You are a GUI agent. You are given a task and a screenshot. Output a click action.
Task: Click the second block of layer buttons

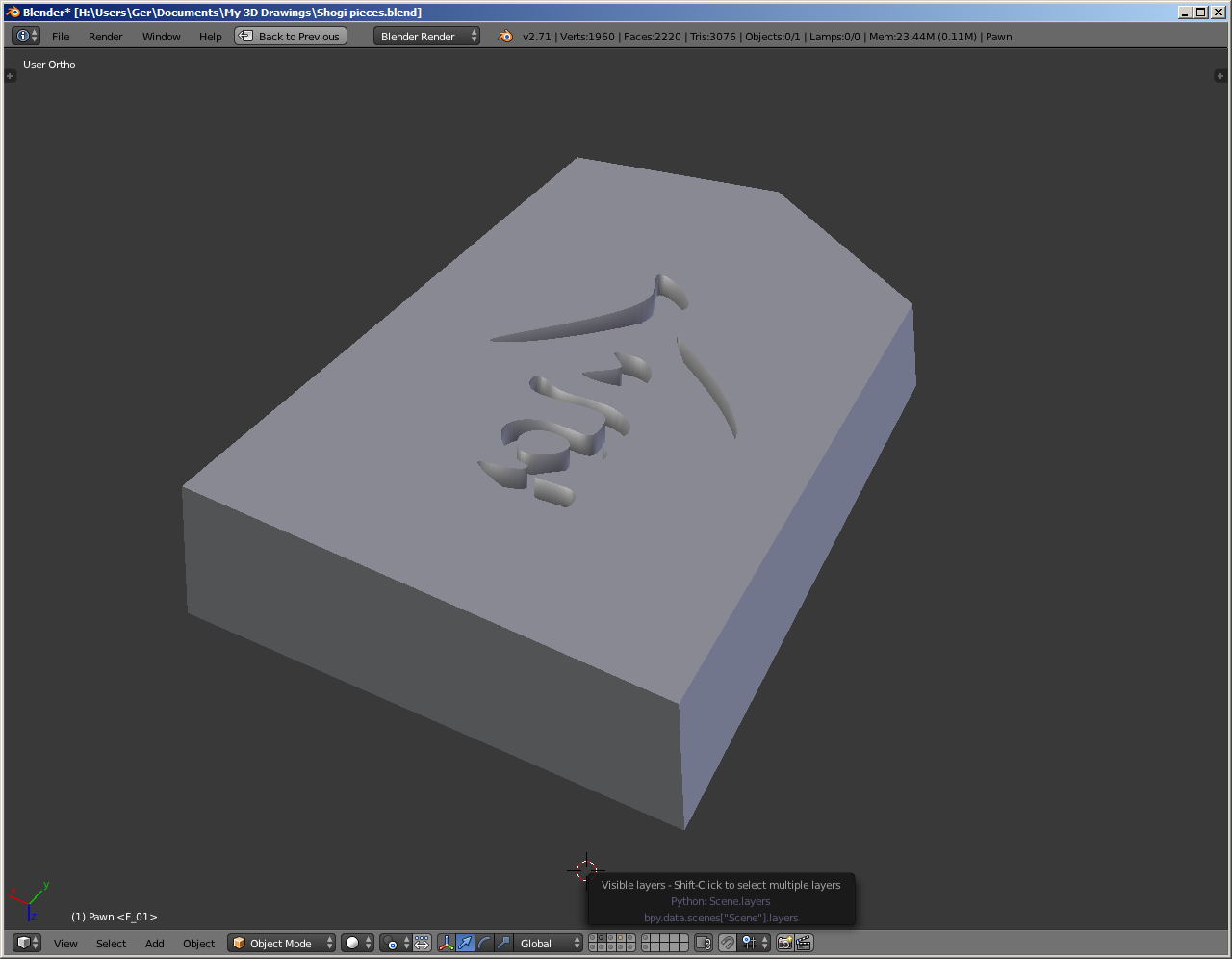[665, 943]
